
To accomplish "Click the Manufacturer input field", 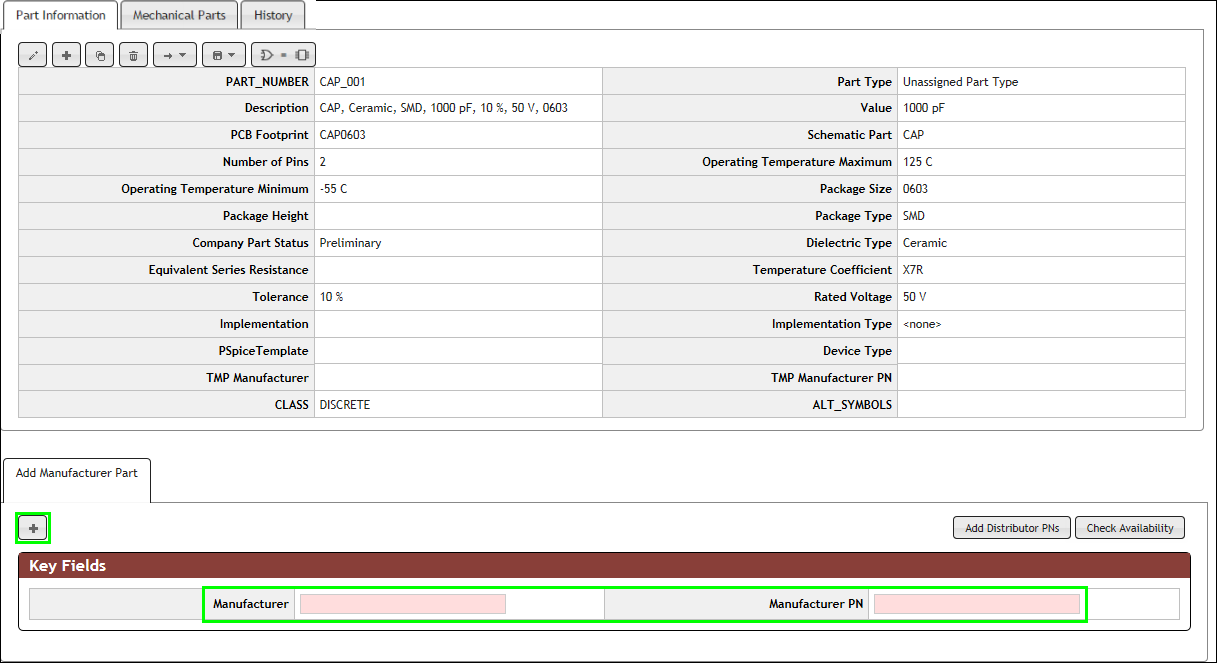I will tap(401, 603).
